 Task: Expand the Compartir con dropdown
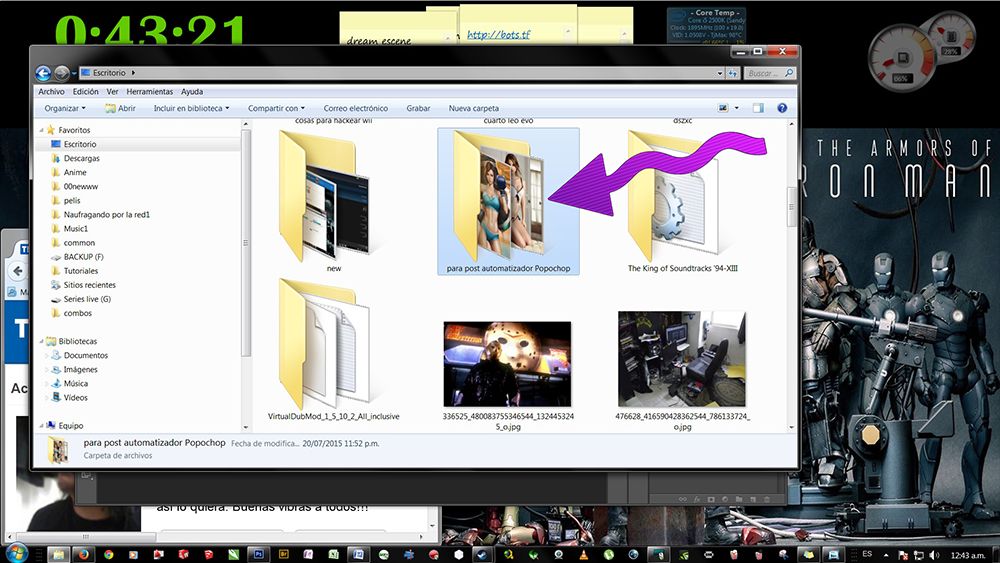(x=276, y=108)
